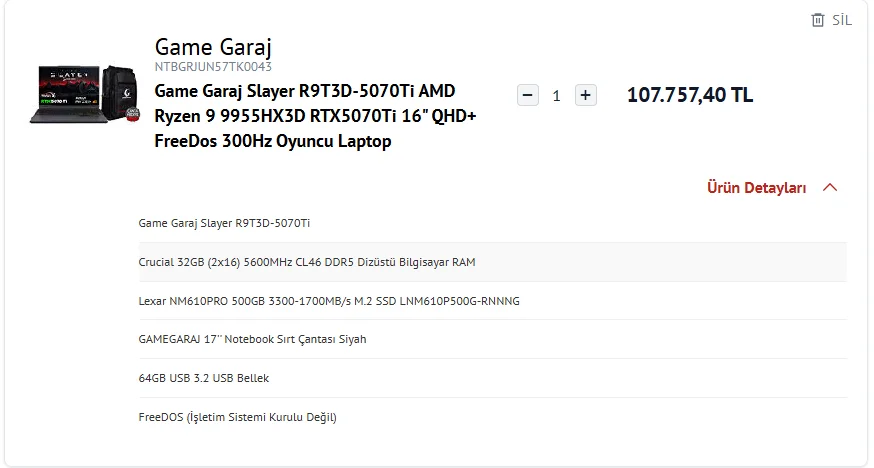The width and height of the screenshot is (874, 468).
Task: Increase quantity with the plus button
Action: tap(585, 95)
